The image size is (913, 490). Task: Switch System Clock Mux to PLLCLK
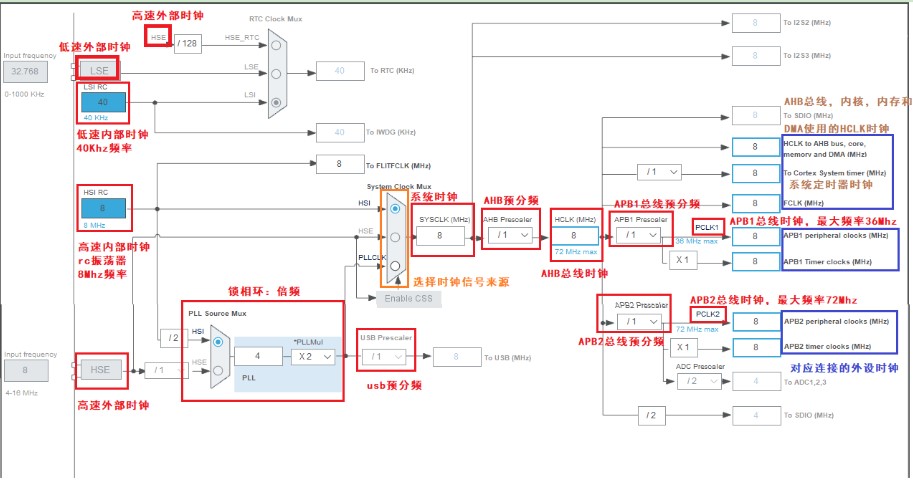396,266
